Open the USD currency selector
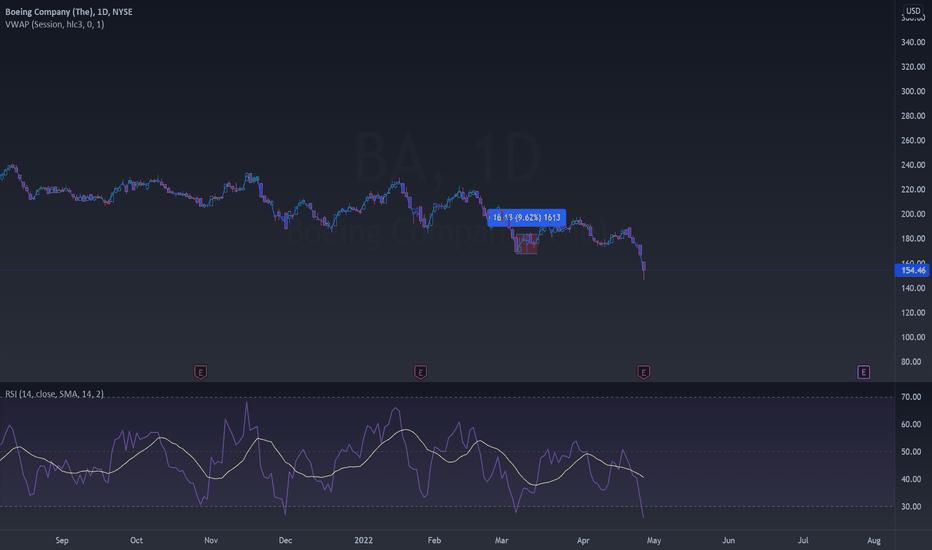The width and height of the screenshot is (932, 550). [913, 11]
